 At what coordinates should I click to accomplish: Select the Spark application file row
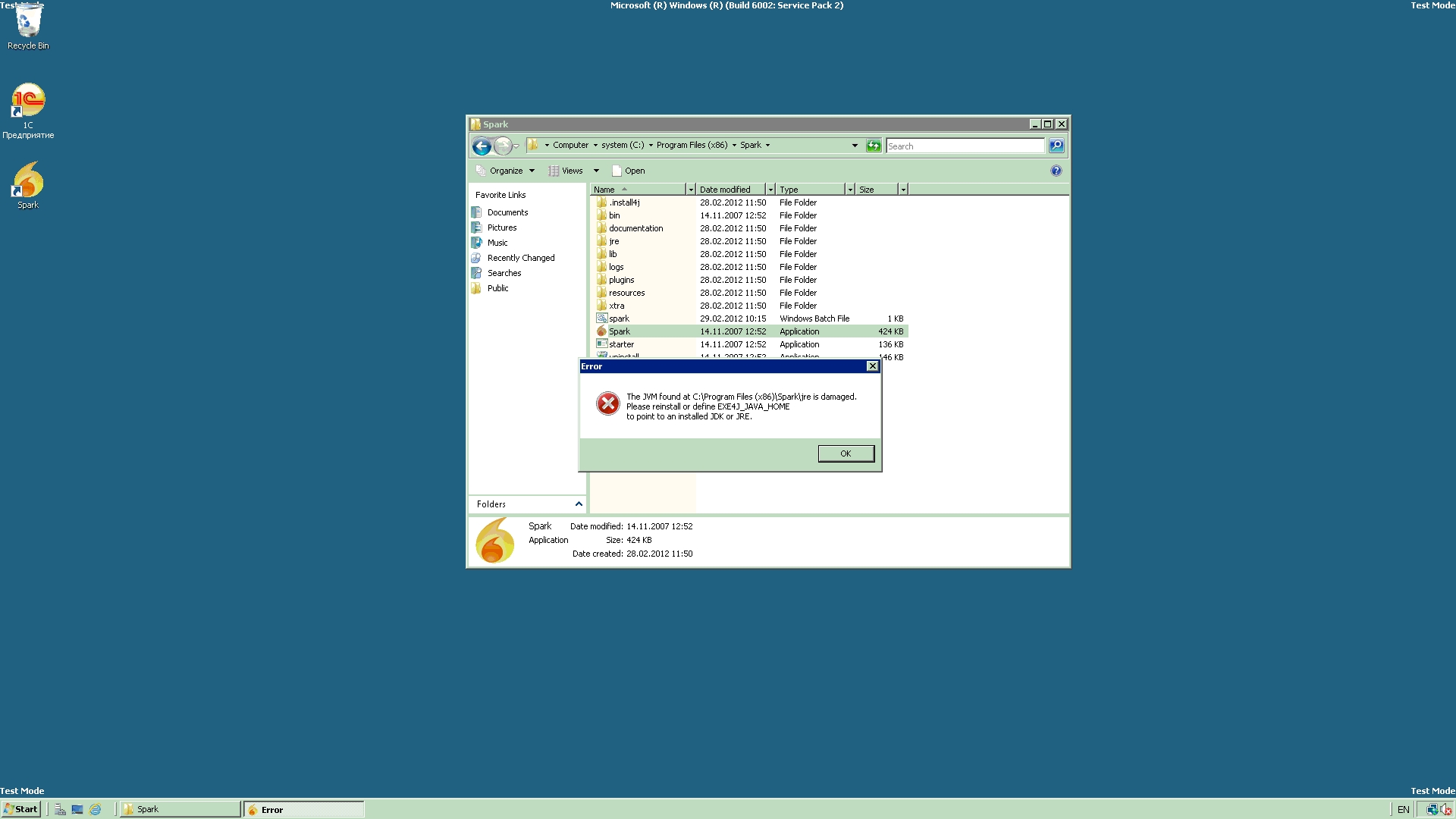tap(749, 331)
